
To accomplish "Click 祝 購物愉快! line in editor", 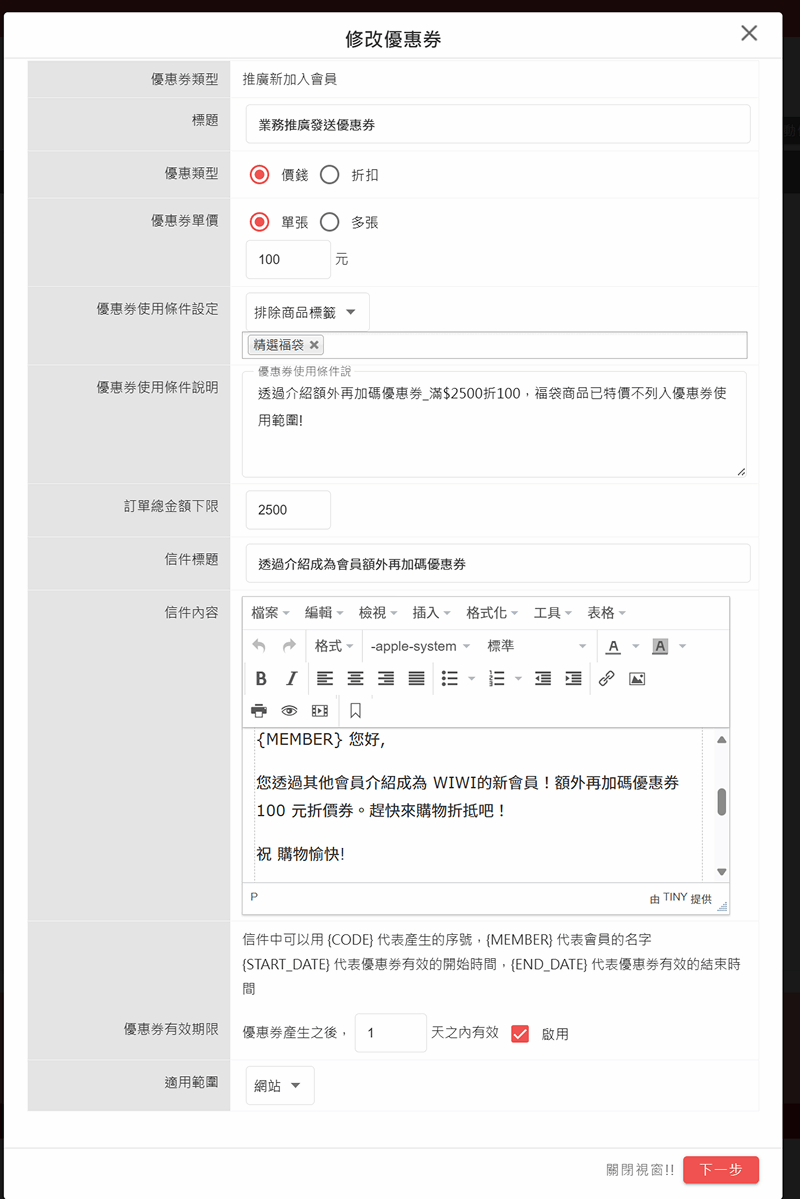I will pyautogui.click(x=301, y=854).
